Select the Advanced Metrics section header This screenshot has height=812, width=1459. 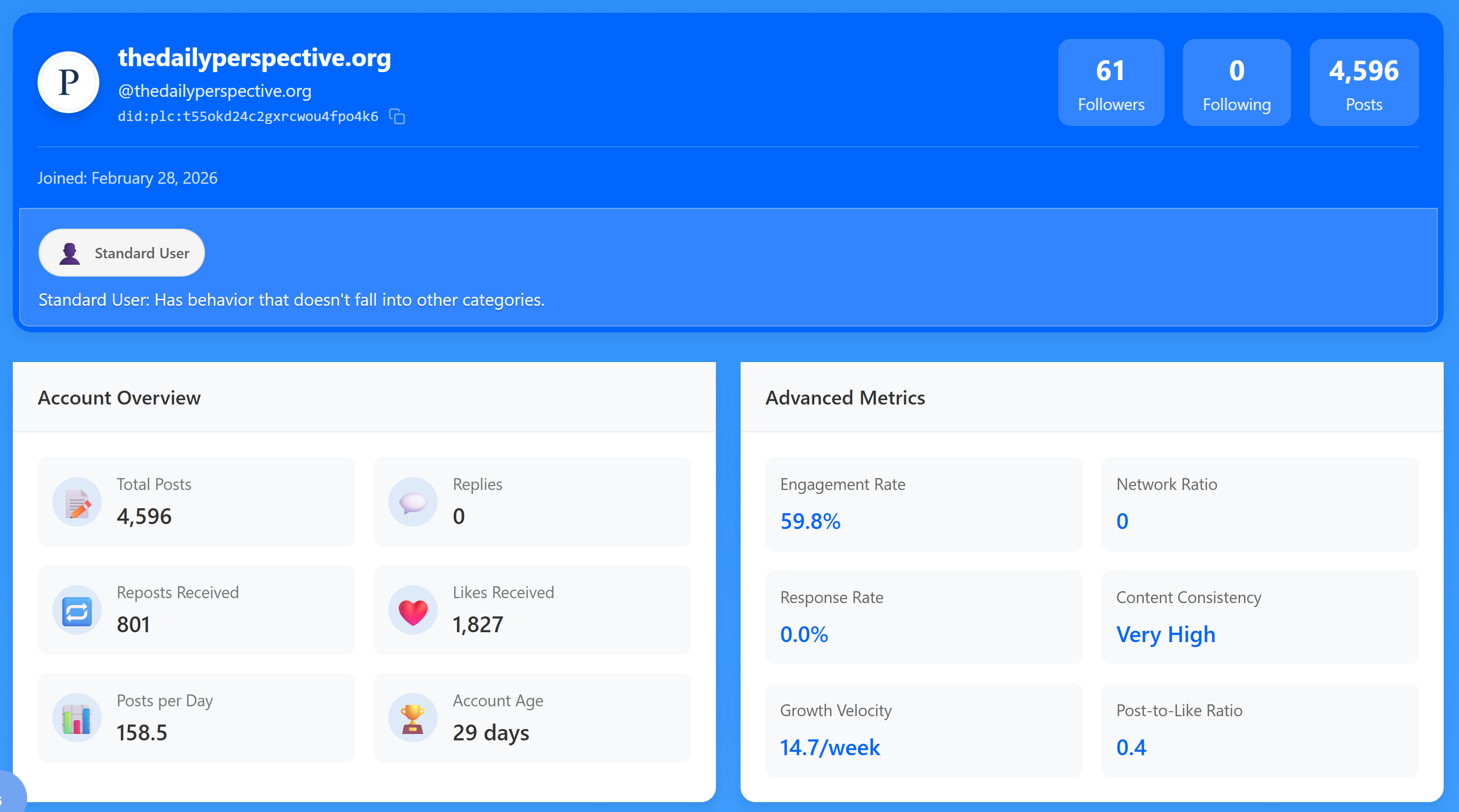click(845, 398)
